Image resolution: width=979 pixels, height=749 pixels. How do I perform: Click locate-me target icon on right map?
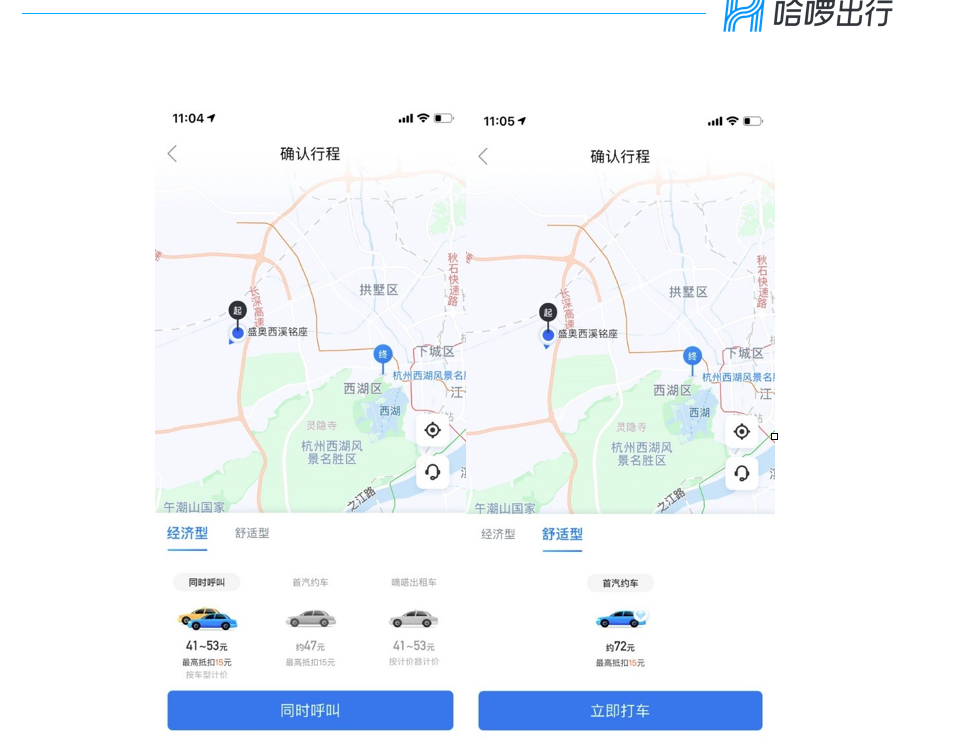(x=741, y=431)
